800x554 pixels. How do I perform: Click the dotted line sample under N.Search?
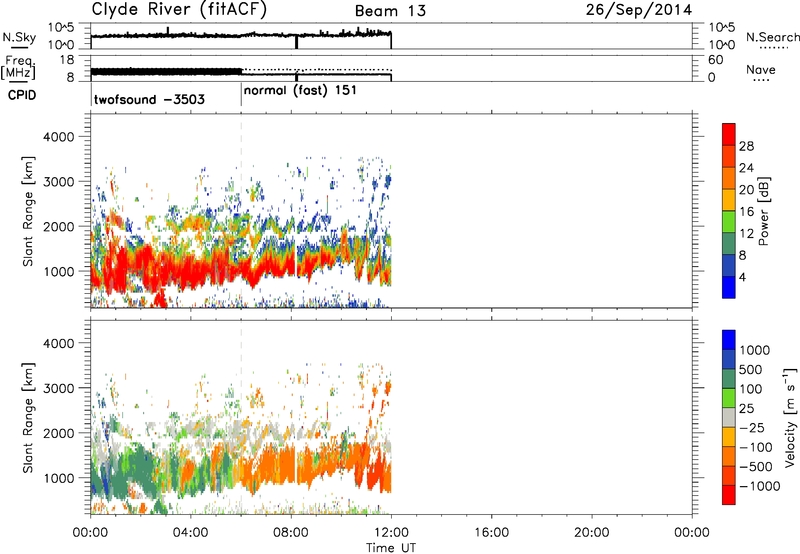click(774, 47)
